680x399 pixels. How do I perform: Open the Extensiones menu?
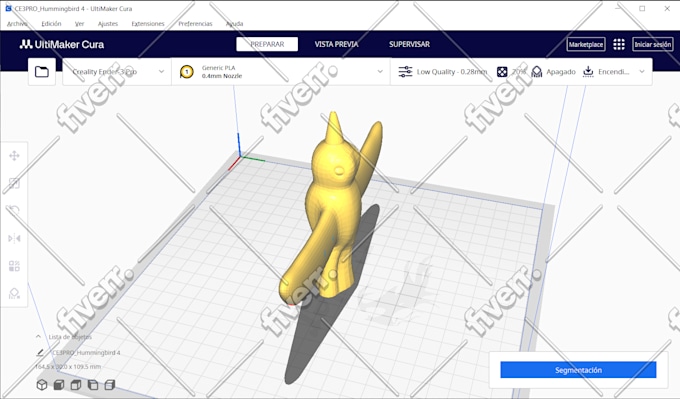[148, 24]
